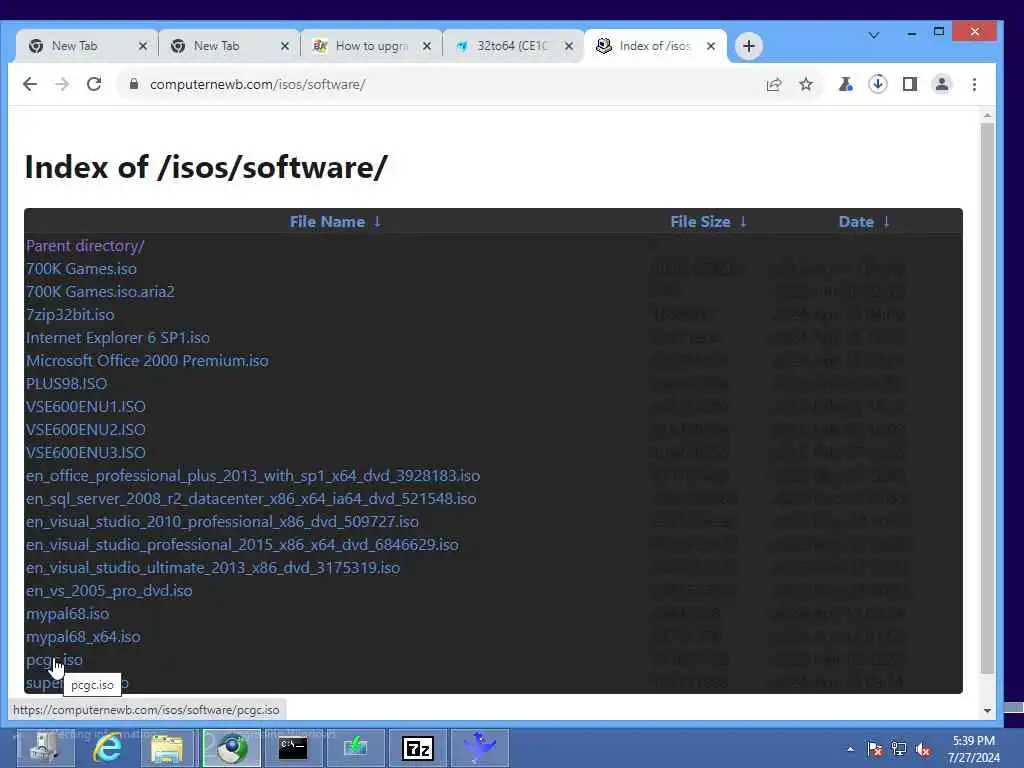1024x768 pixels.
Task: Close the first New Tab
Action: 143,46
